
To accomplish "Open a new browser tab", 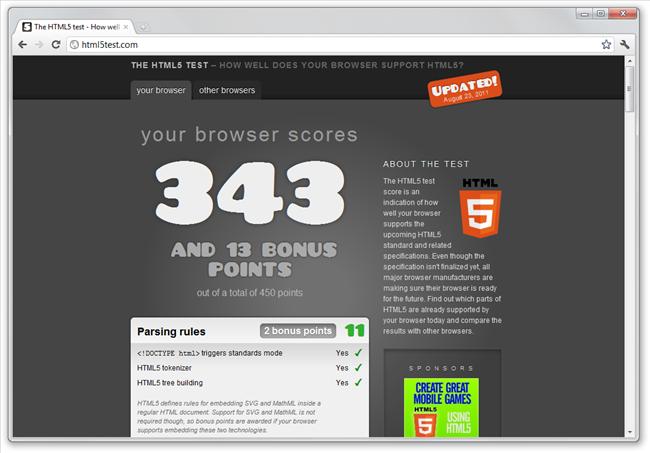I will coord(143,27).
